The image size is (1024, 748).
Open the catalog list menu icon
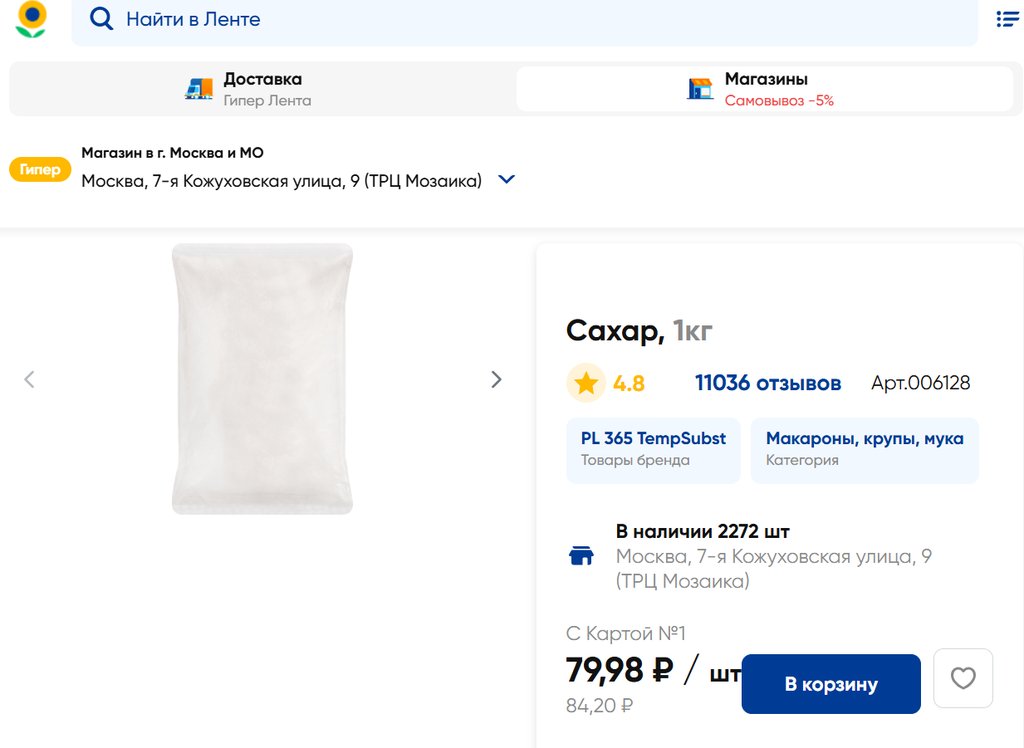point(1007,19)
